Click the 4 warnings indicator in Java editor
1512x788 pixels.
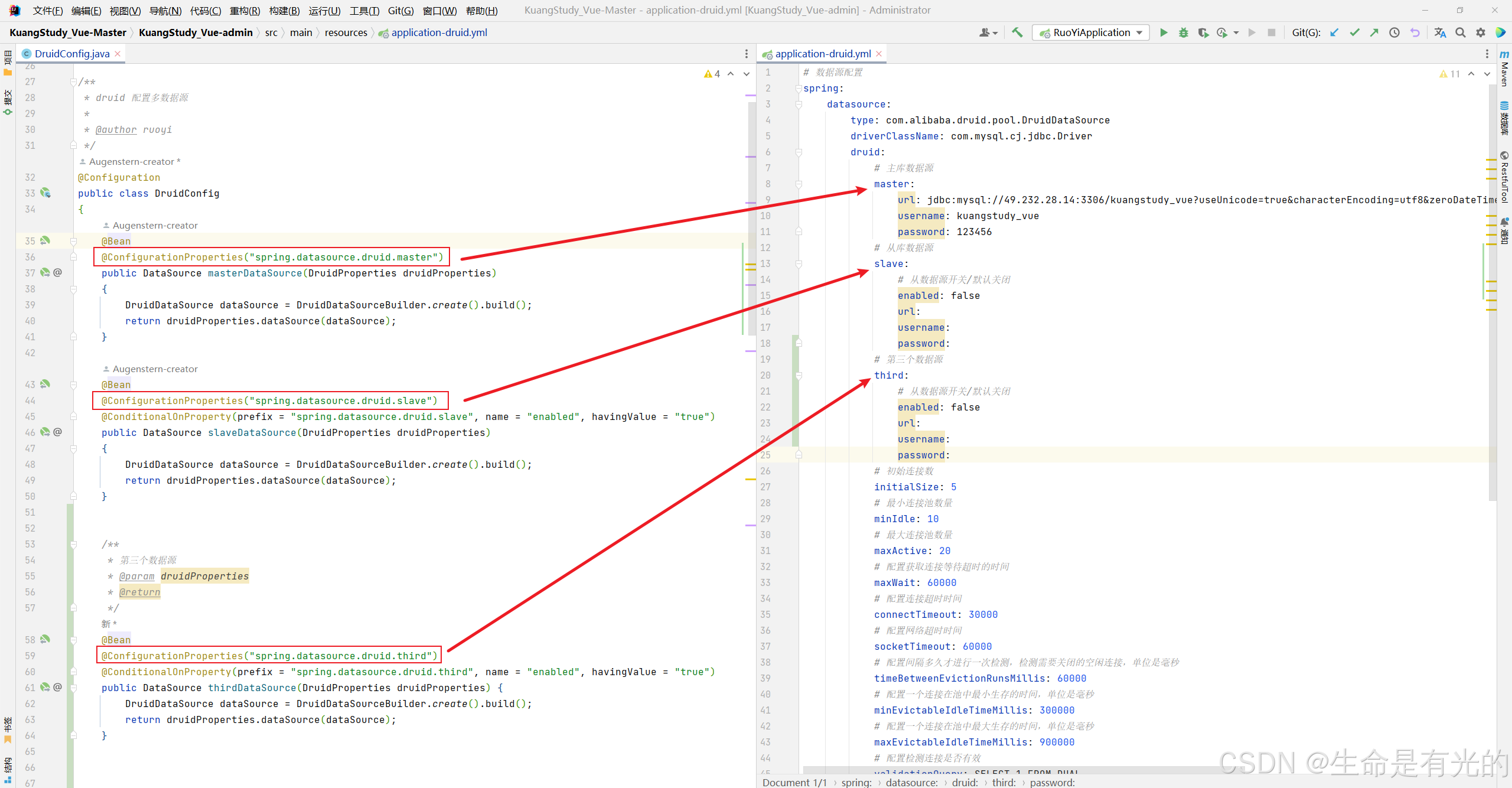(x=712, y=74)
